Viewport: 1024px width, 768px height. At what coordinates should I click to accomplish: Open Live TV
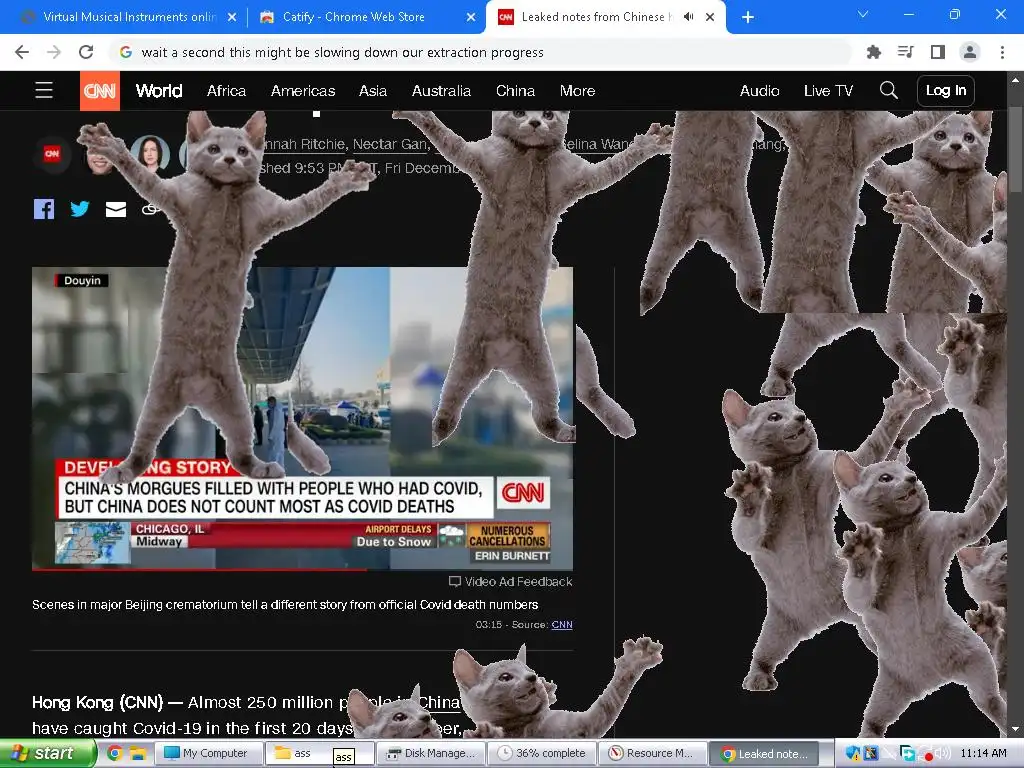coord(828,91)
